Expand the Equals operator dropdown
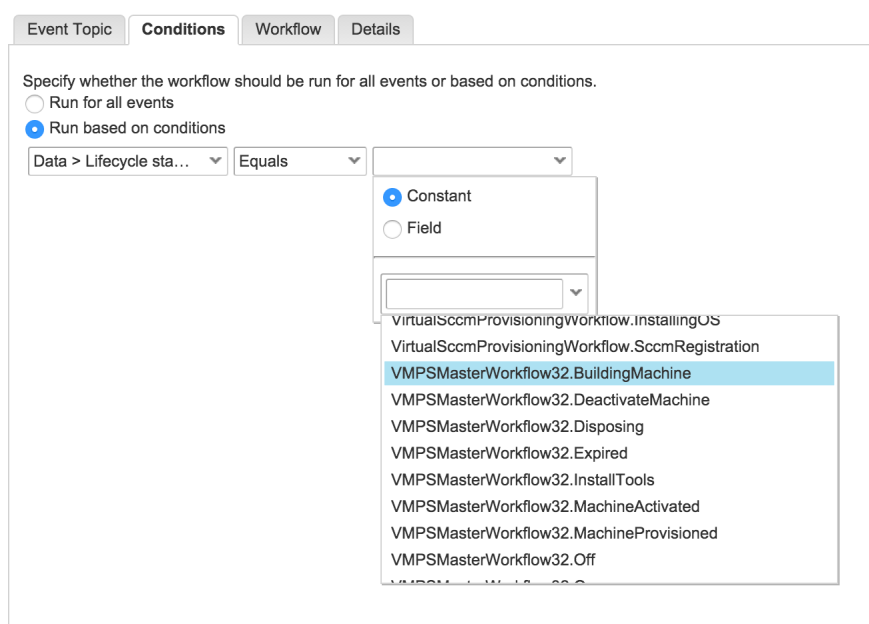This screenshot has height=624, width=869. [299, 161]
